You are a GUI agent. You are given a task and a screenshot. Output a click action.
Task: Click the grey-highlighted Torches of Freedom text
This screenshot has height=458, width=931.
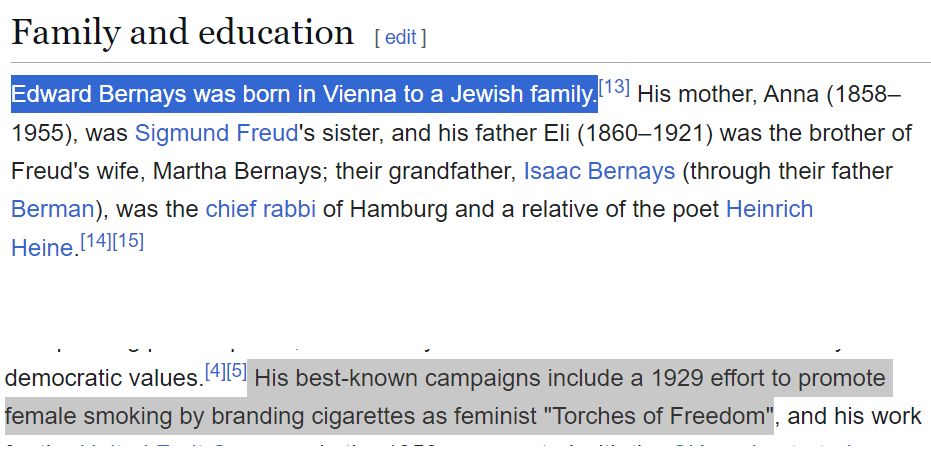659,416
